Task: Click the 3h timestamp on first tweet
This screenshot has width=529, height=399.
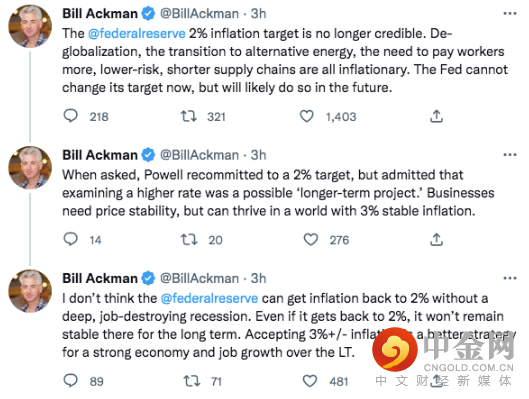Action: tap(258, 13)
